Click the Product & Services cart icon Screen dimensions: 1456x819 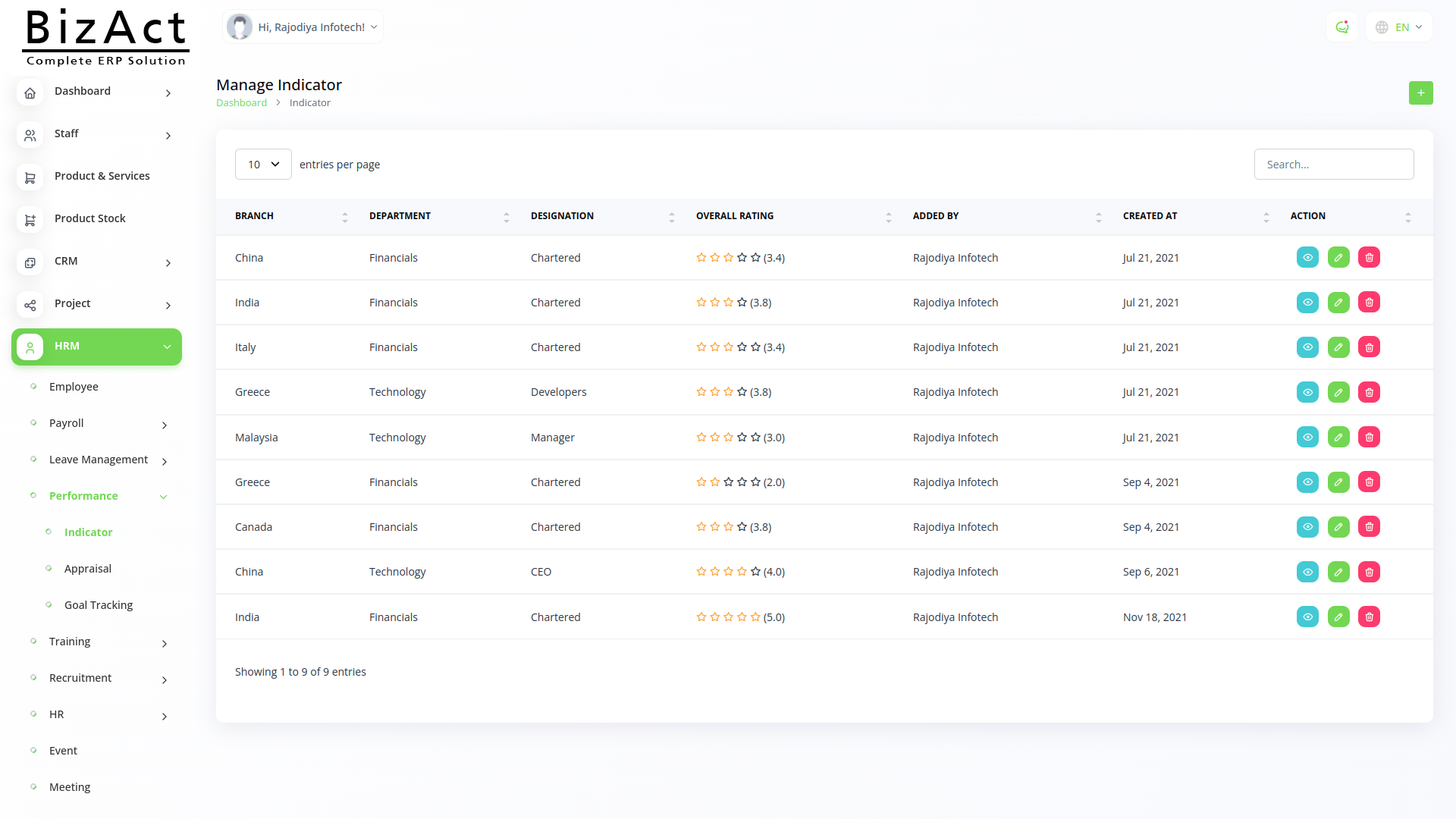pyautogui.click(x=30, y=178)
